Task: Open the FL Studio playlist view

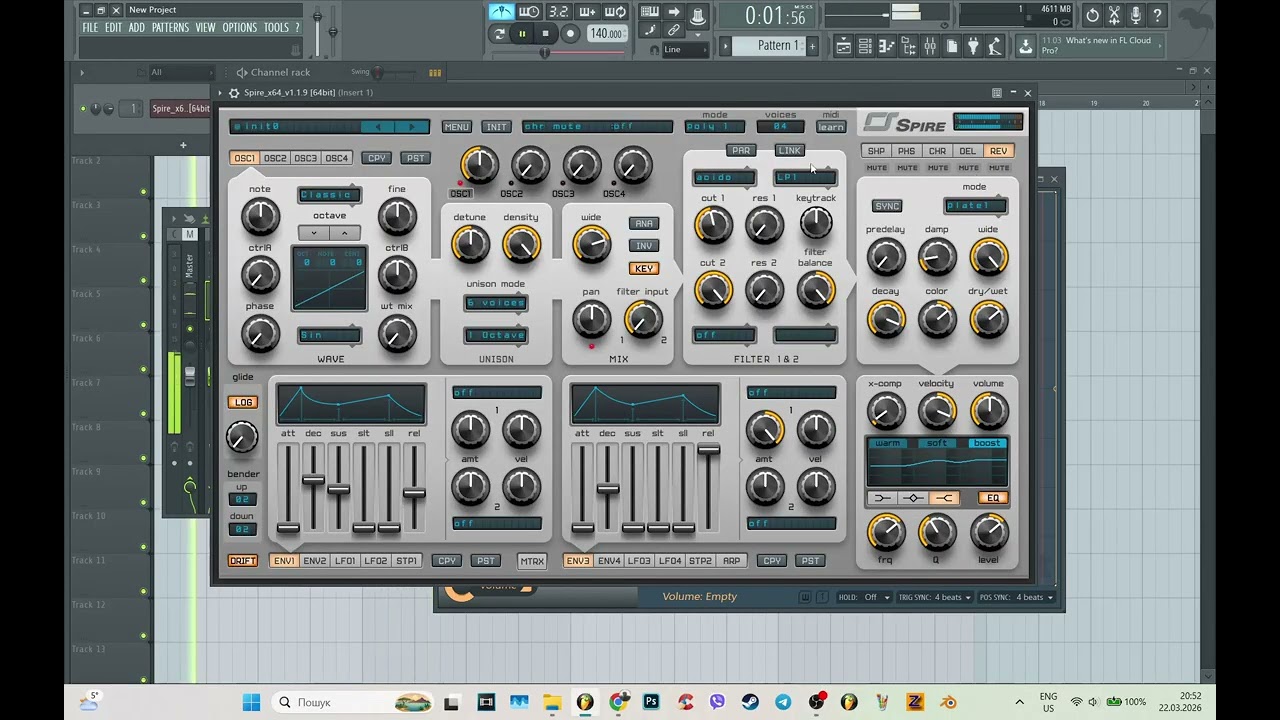Action: [843, 46]
